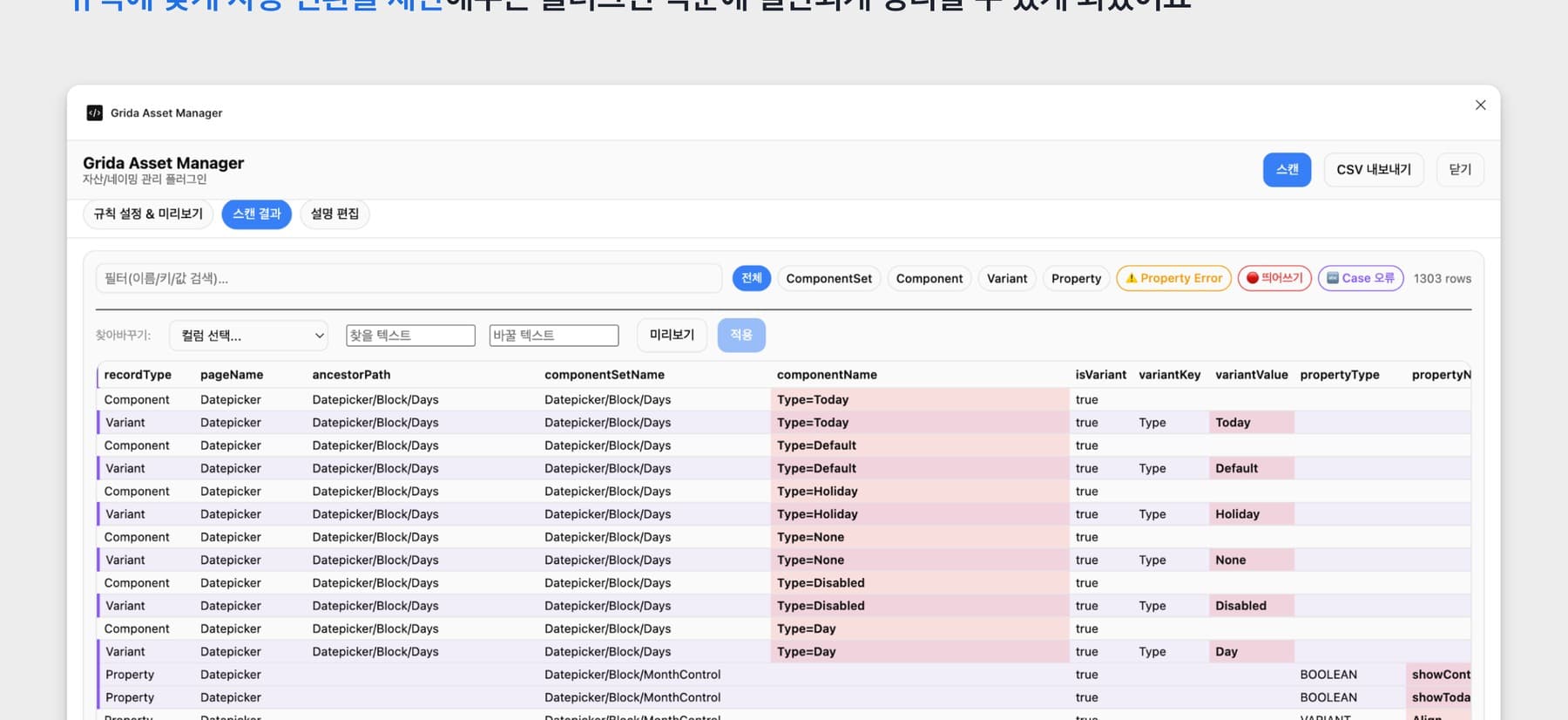
Task: Click the Grida Asset Manager plugin logo icon
Action: 94,112
